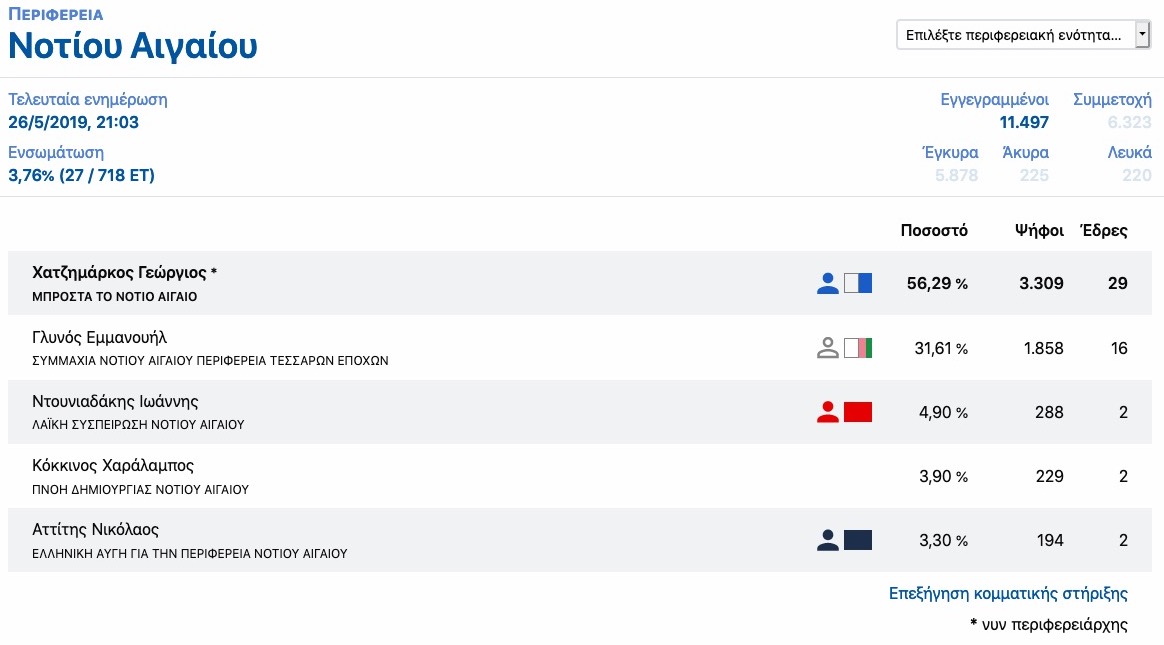1164x645 pixels.
Task: Click the Περιφέρεια heading label
Action: [x=55, y=15]
